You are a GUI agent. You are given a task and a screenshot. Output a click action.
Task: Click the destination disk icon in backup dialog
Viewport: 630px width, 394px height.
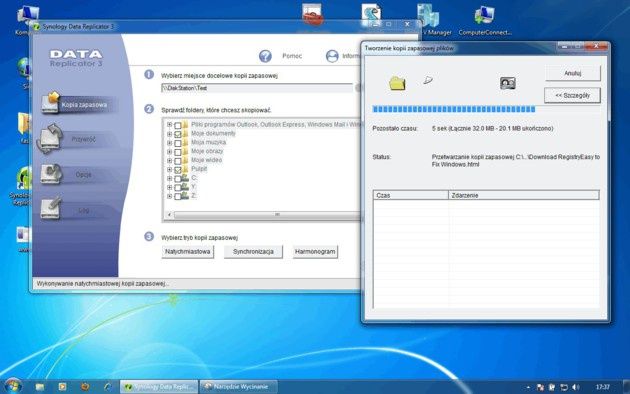(x=508, y=83)
